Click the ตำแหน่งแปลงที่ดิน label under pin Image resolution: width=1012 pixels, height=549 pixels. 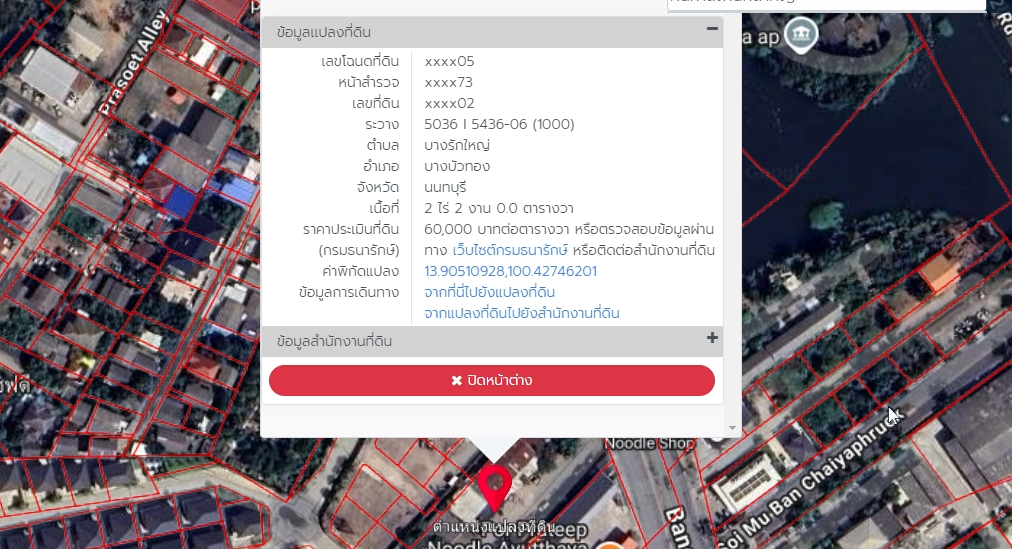[494, 527]
